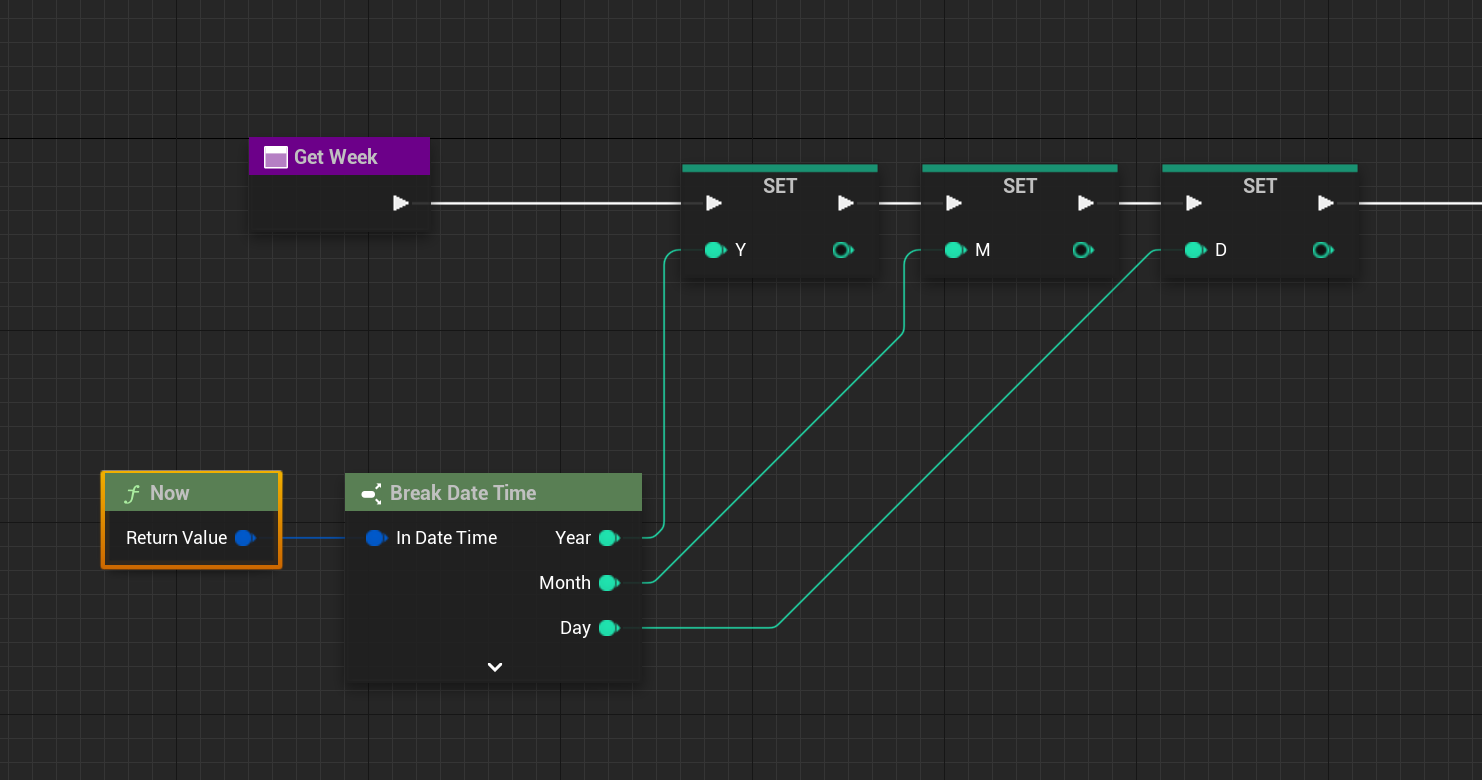Select the SET node for variable Y by its title

pyautogui.click(x=780, y=186)
